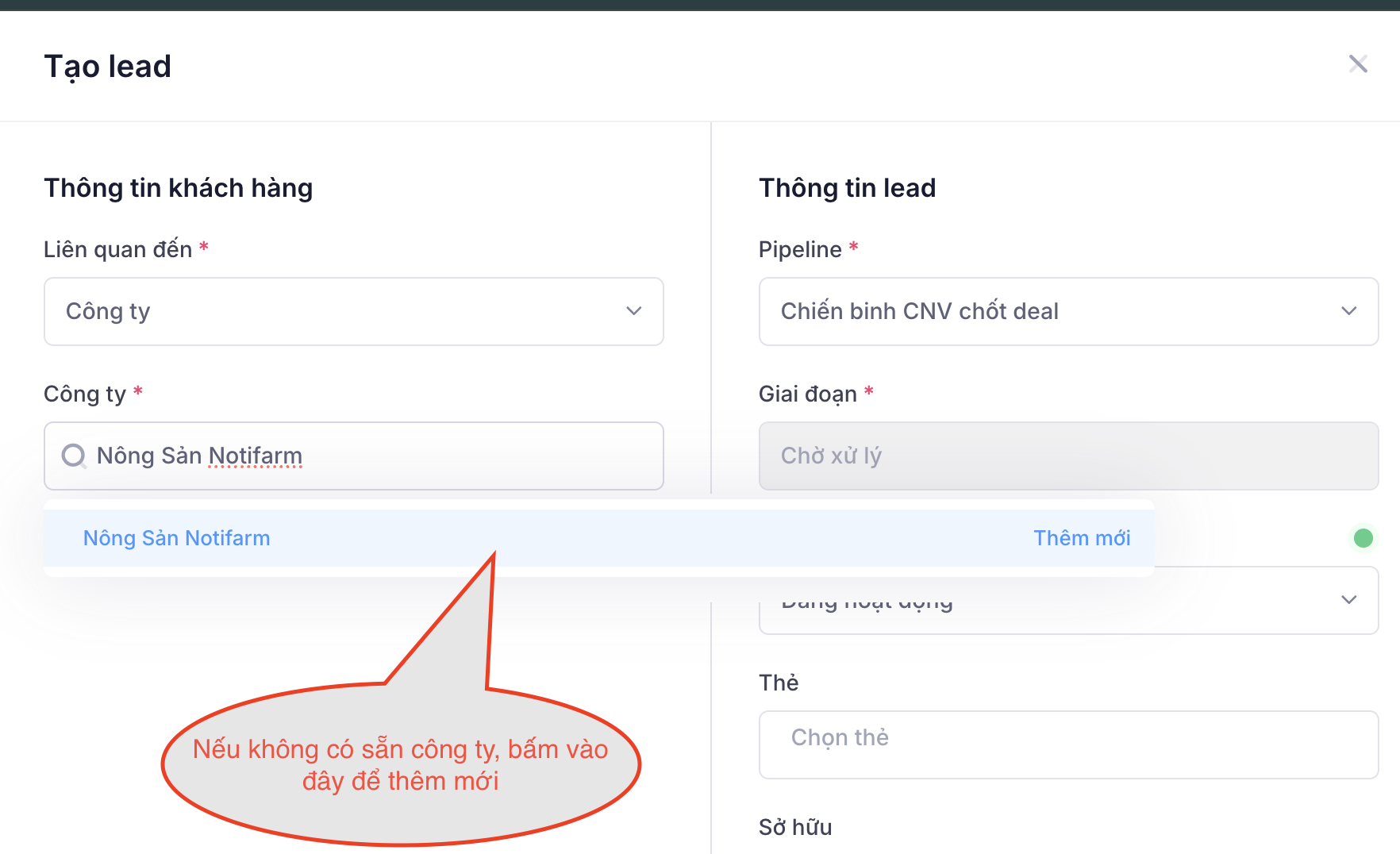Click the search magnifier icon in Công ty field

pos(74,456)
